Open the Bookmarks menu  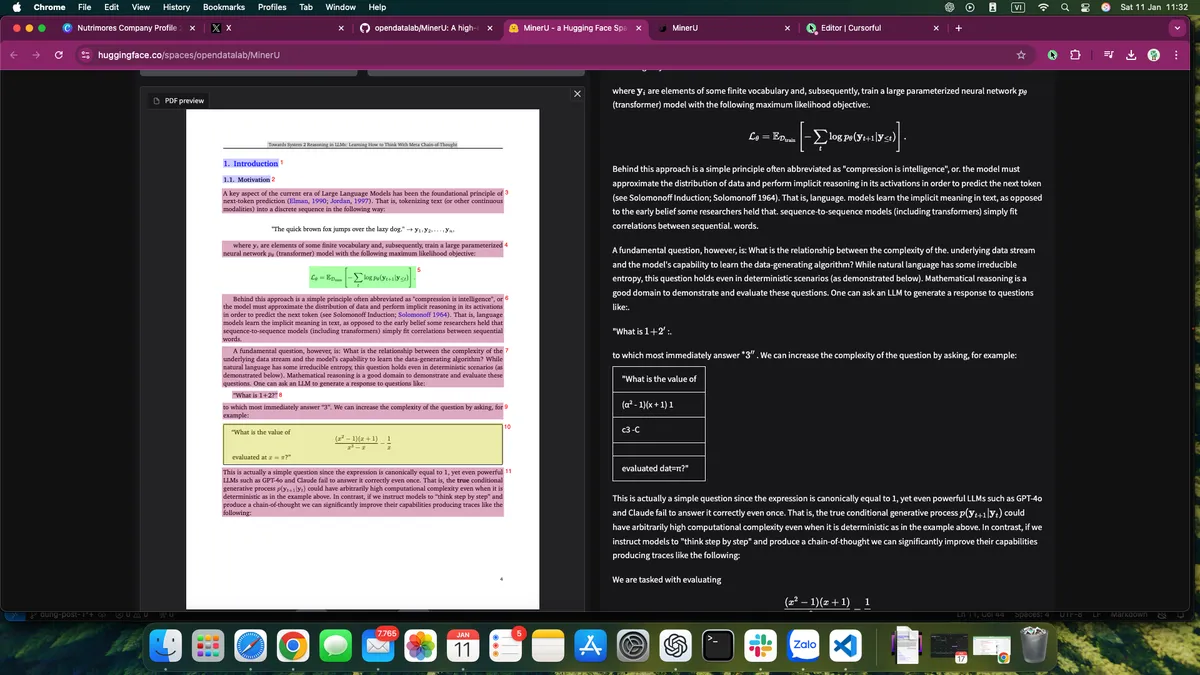point(223,7)
